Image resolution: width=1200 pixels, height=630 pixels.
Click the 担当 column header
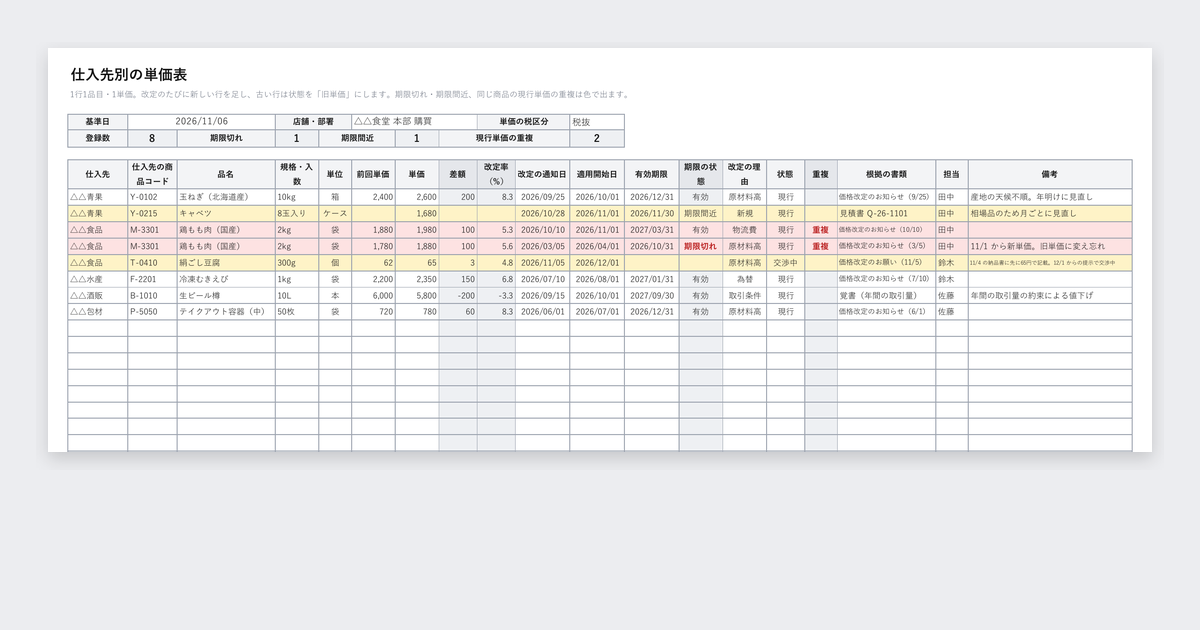(x=951, y=174)
